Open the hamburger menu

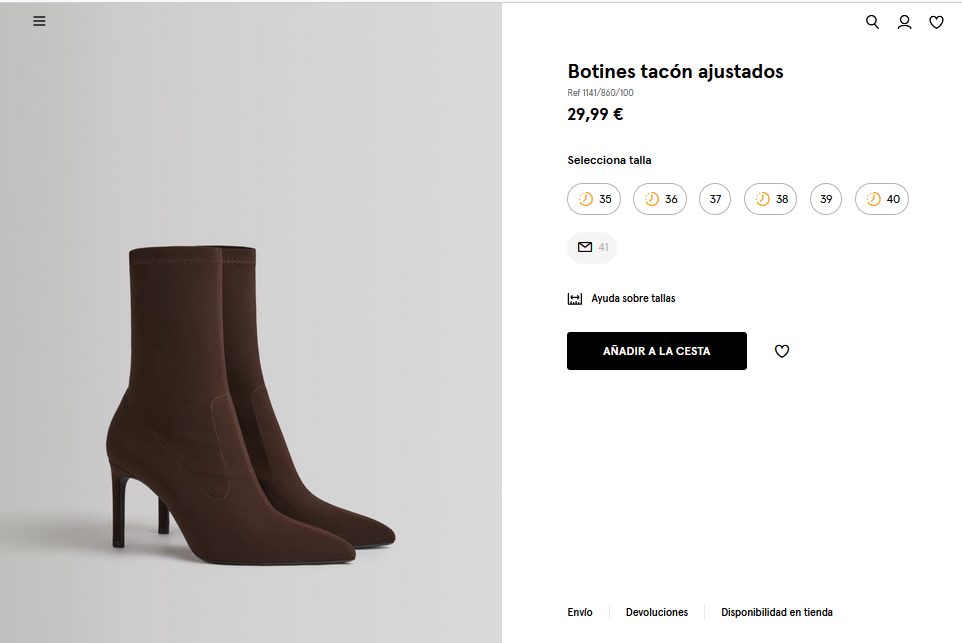click(39, 21)
